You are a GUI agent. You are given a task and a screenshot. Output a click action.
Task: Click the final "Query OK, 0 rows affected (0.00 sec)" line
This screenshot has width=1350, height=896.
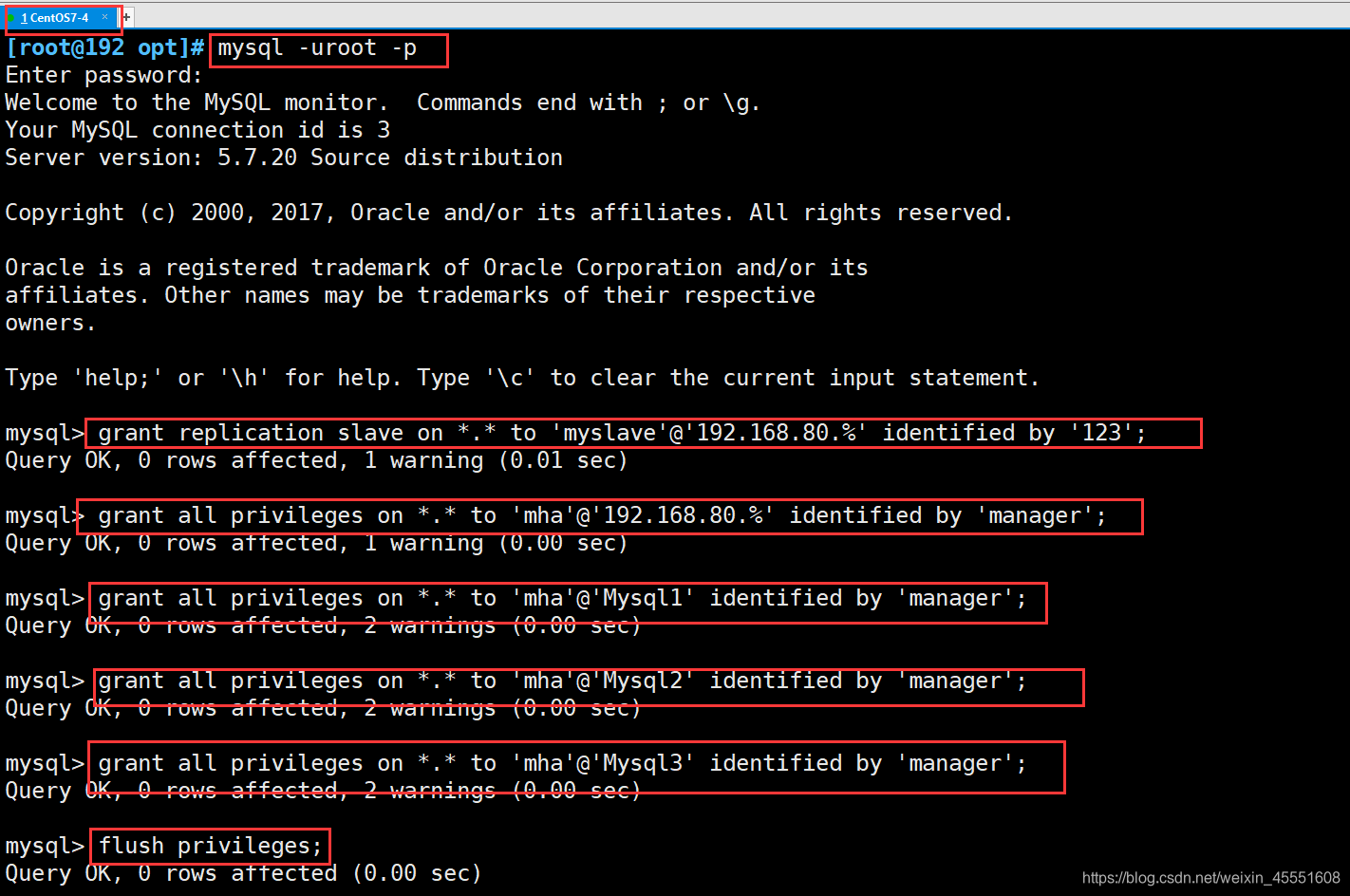(x=243, y=873)
